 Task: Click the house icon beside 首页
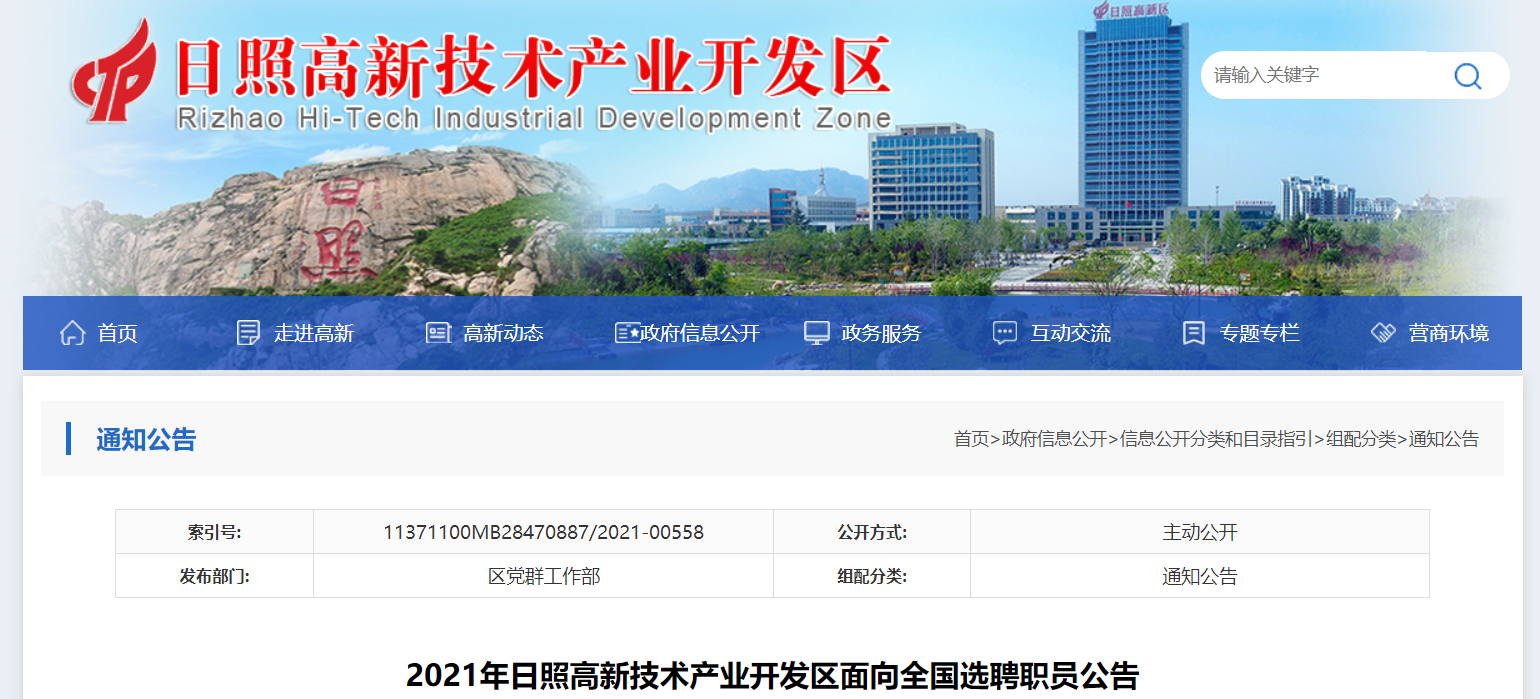pyautogui.click(x=72, y=333)
